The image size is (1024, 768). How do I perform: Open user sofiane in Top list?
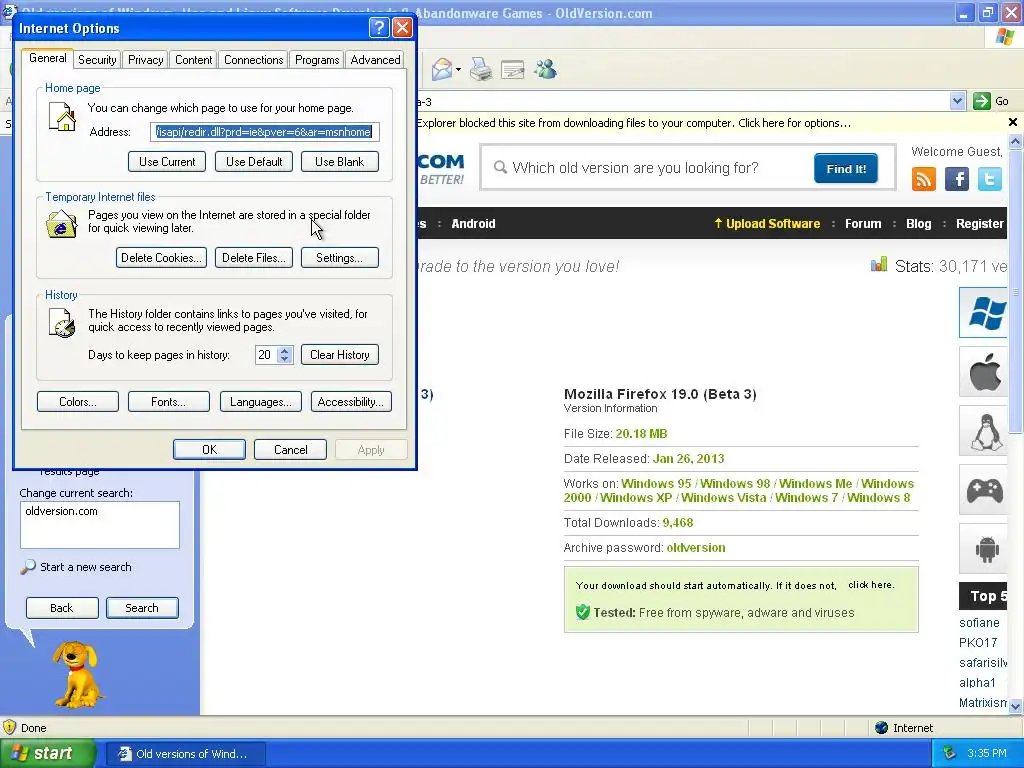pos(979,622)
